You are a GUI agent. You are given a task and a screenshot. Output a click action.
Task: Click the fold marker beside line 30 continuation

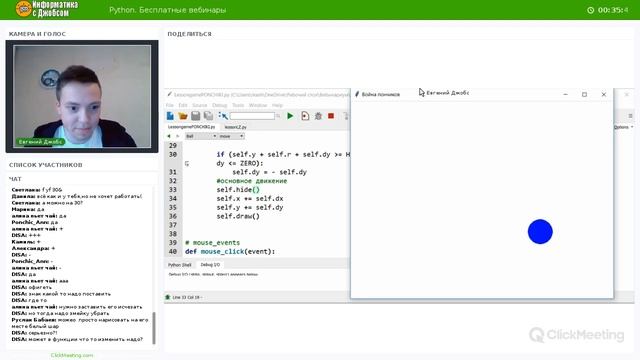point(187,164)
